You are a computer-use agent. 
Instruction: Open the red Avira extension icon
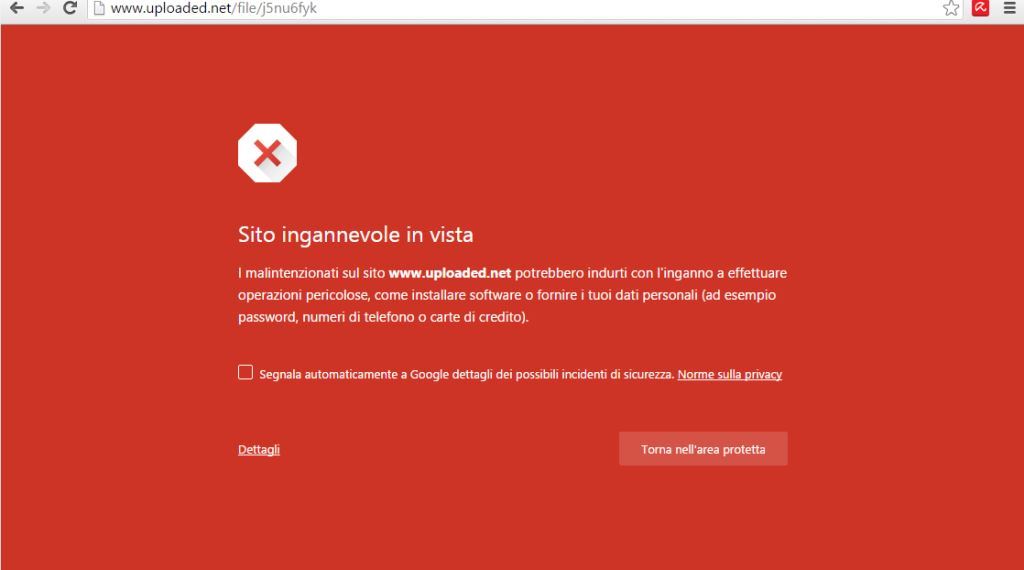(x=980, y=8)
